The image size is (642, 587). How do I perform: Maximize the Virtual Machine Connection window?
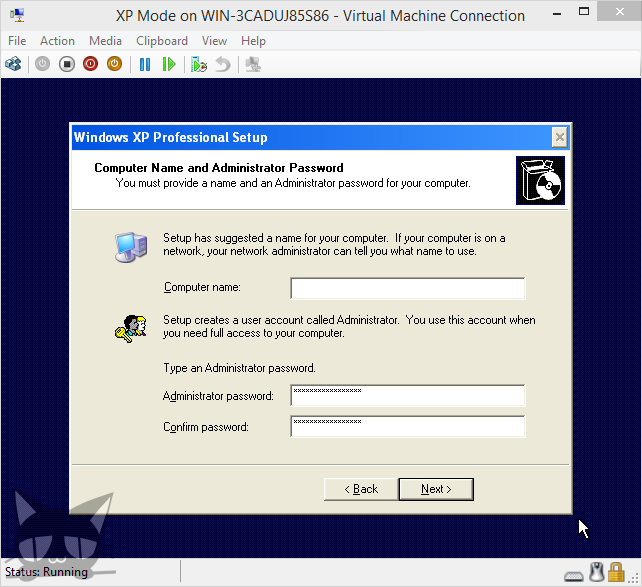tap(584, 11)
